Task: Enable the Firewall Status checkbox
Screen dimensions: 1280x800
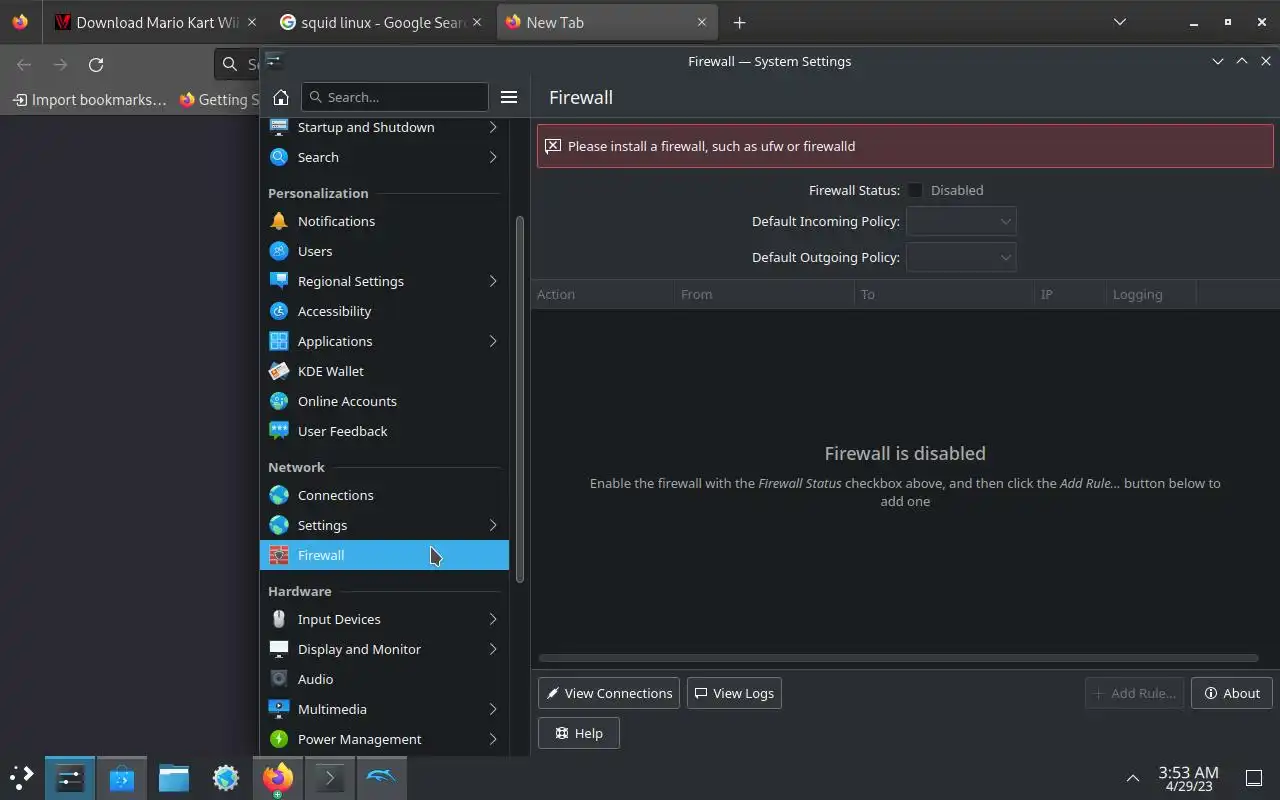Action: coord(915,190)
